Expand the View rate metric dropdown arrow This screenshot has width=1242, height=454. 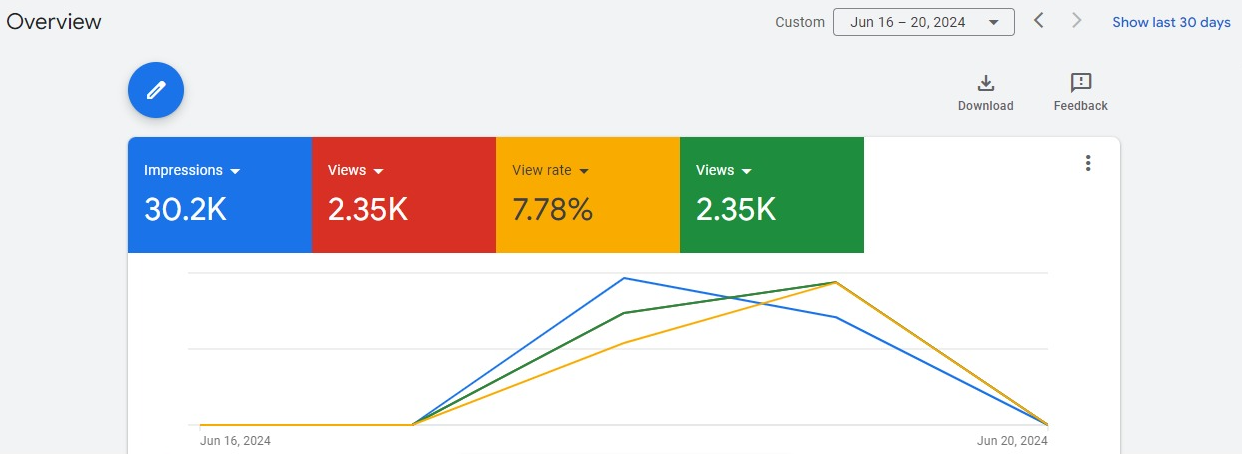point(584,171)
